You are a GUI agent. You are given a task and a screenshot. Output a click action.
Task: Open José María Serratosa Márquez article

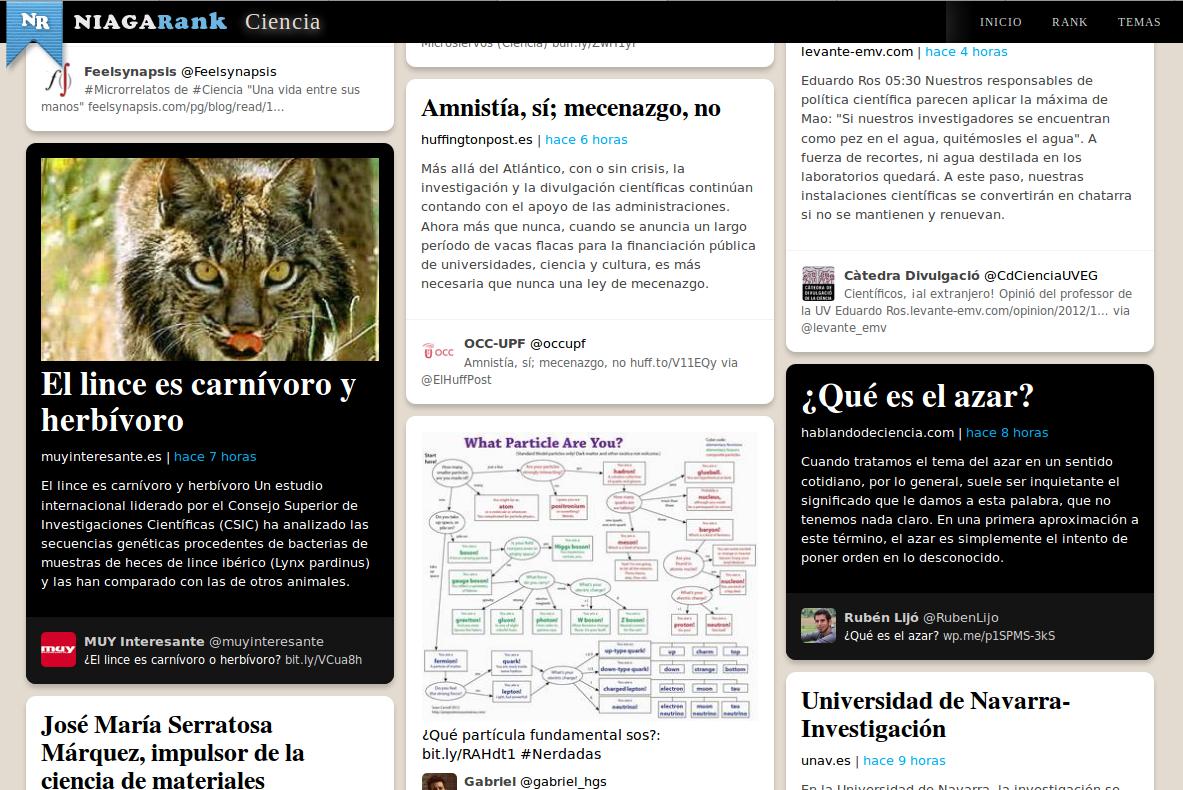coord(172,751)
